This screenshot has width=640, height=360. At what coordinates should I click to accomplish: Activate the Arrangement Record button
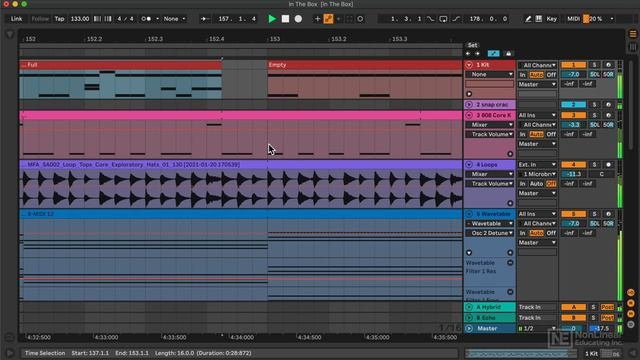coord(298,19)
